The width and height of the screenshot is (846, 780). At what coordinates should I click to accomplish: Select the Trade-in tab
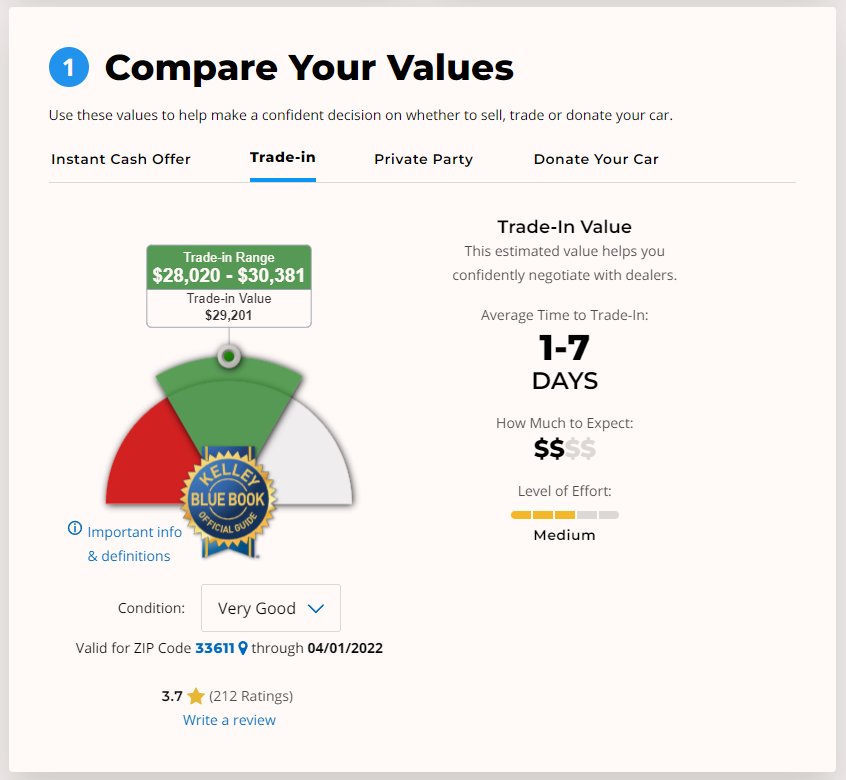coord(283,158)
